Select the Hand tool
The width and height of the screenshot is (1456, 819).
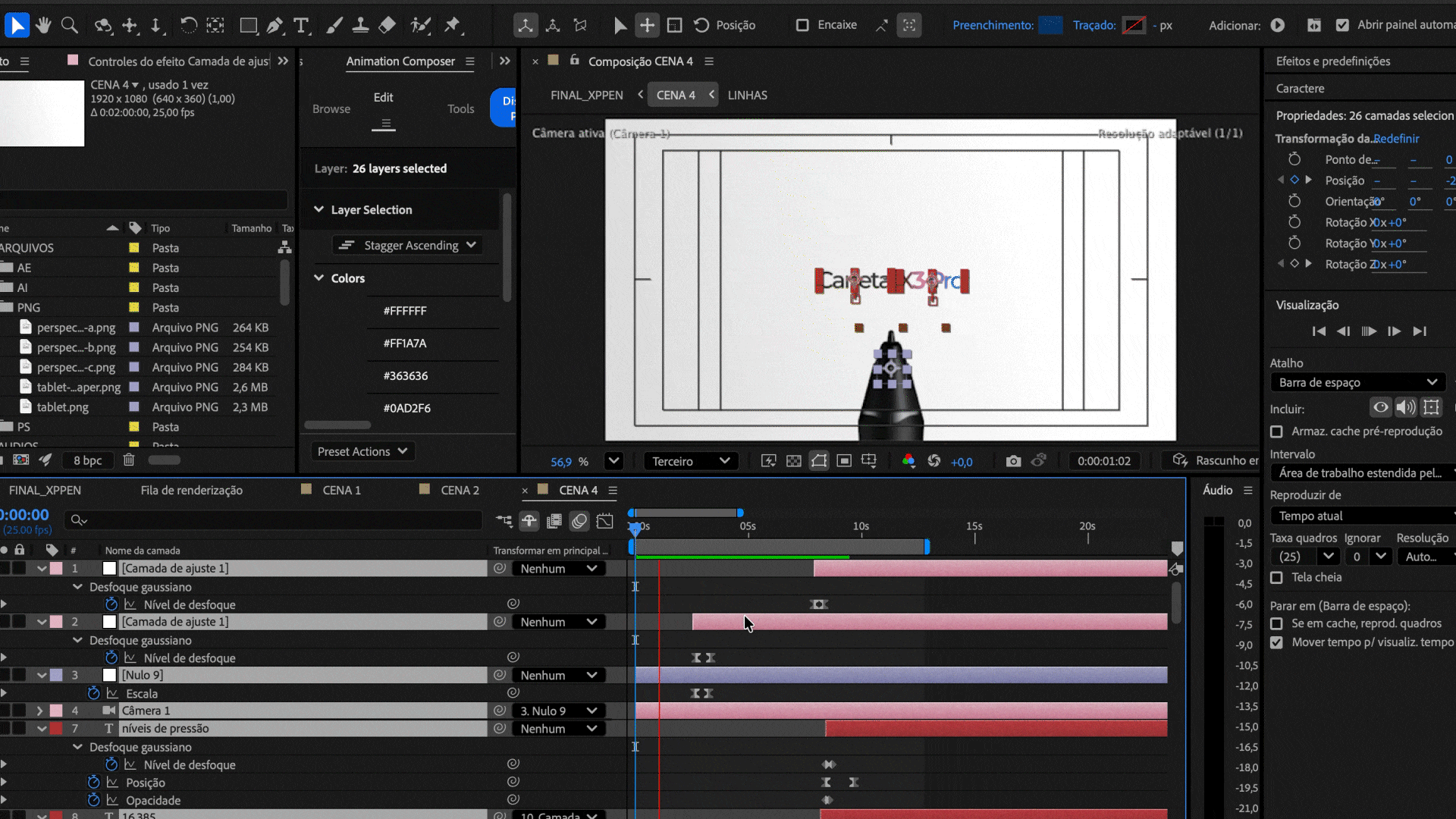[x=43, y=25]
